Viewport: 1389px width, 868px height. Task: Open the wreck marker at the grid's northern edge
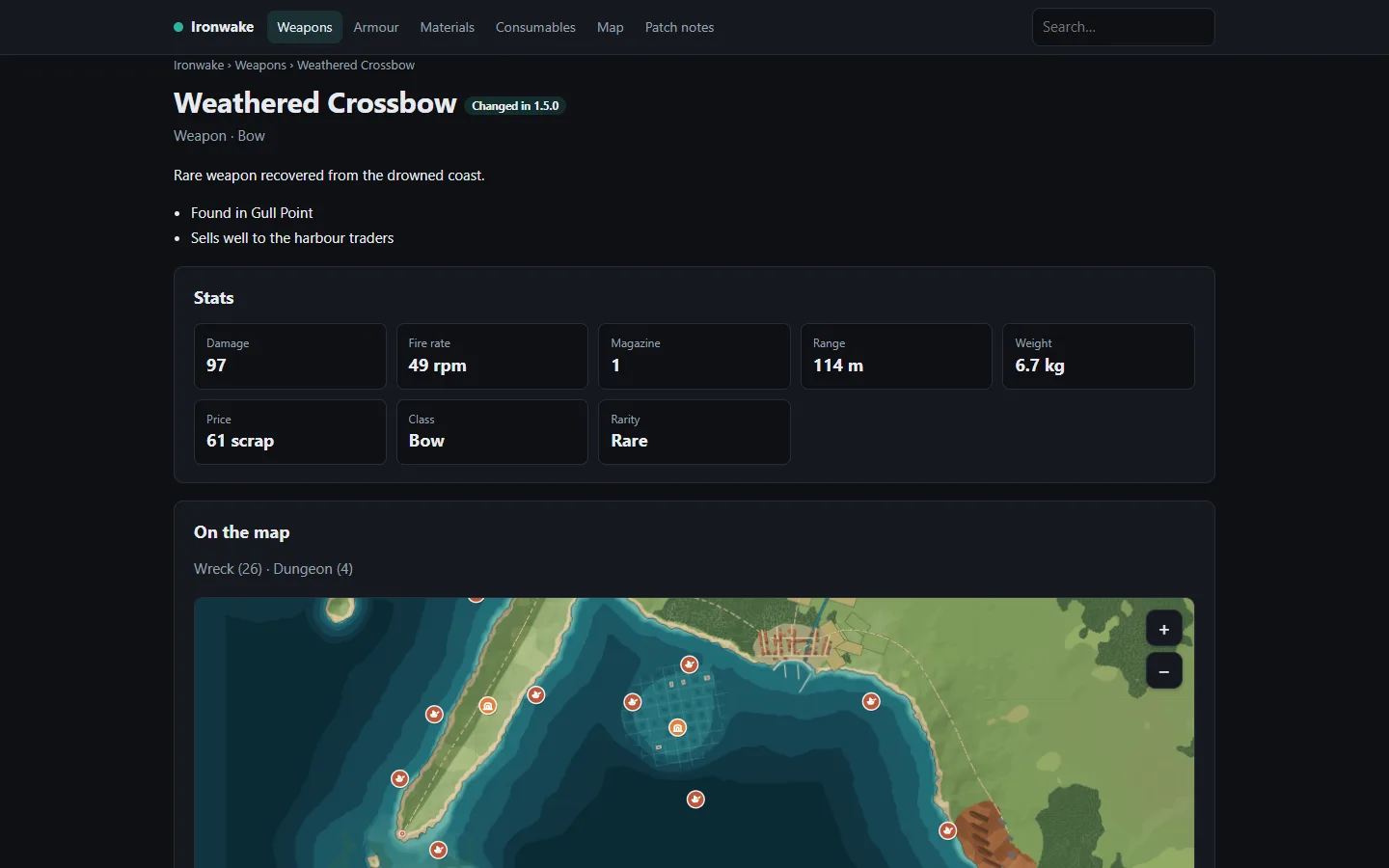[x=690, y=665]
